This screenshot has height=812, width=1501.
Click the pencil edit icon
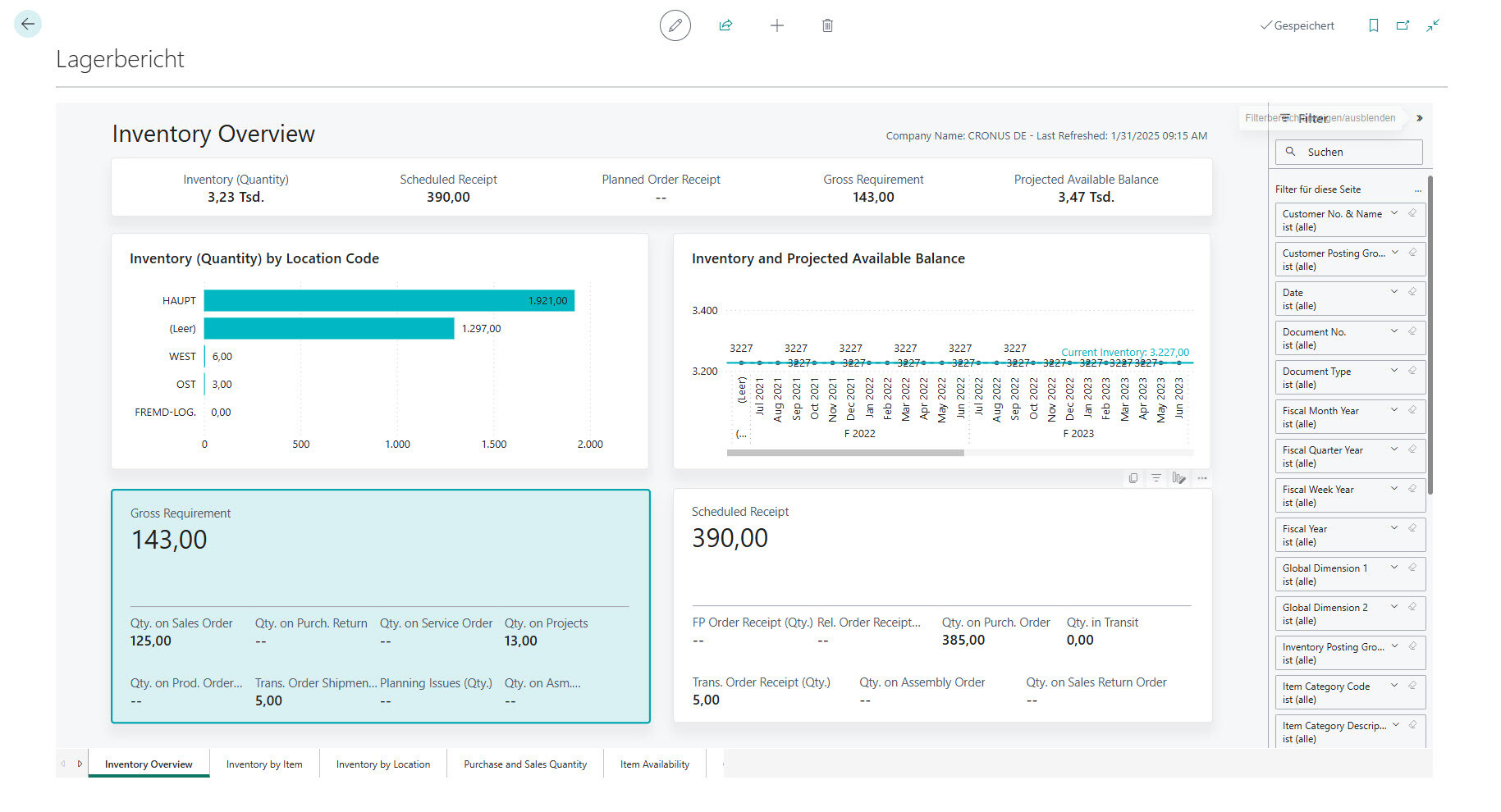[675, 25]
